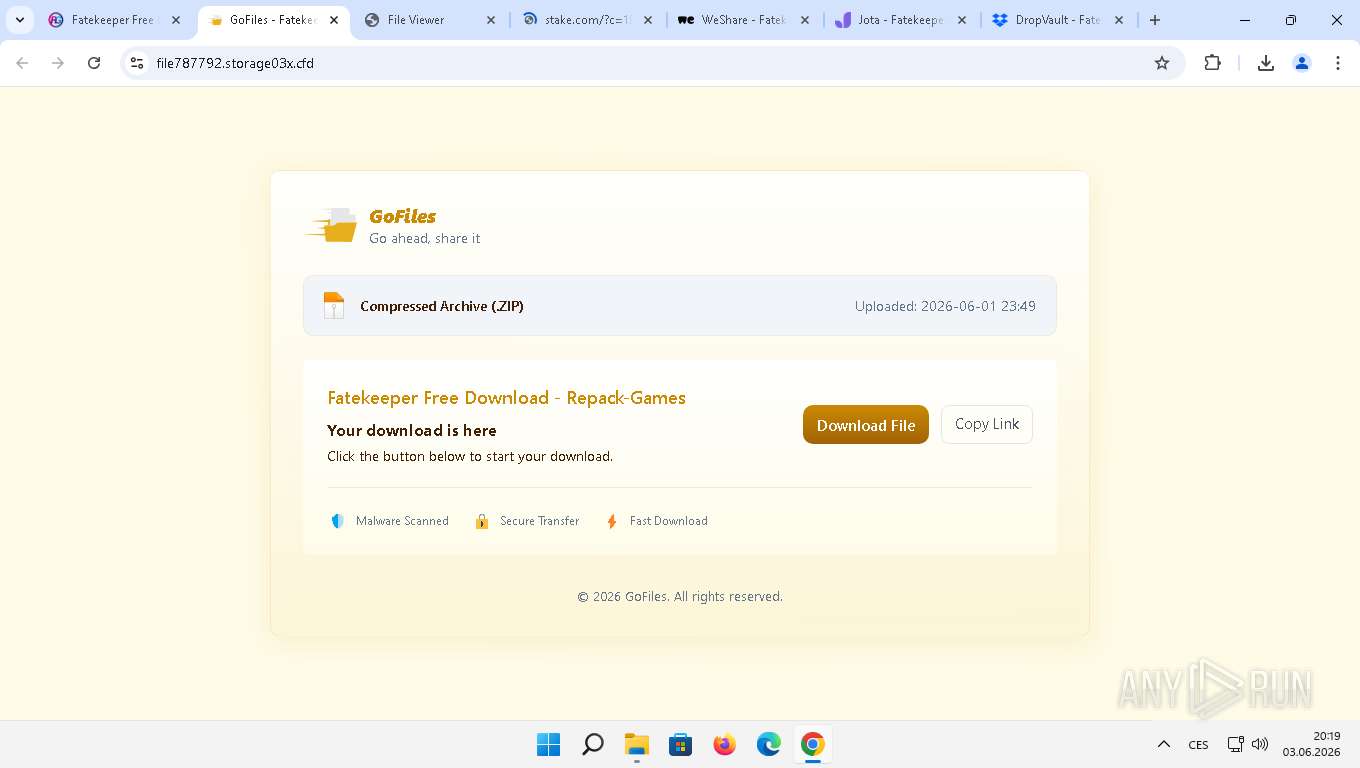The width and height of the screenshot is (1360, 768).
Task: Close the DropVault tab
Action: tap(1119, 20)
